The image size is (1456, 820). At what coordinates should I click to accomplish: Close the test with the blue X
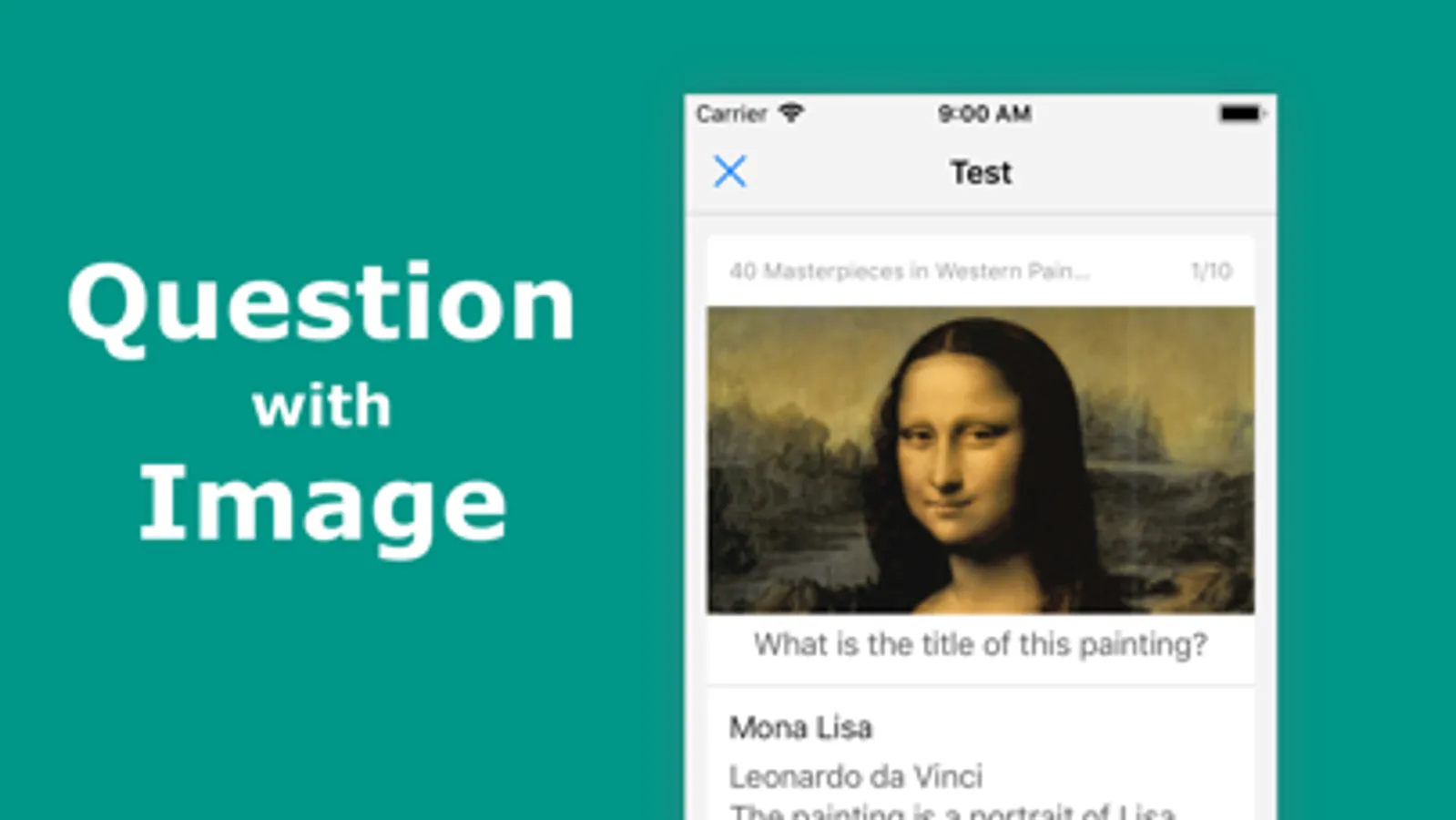729,171
